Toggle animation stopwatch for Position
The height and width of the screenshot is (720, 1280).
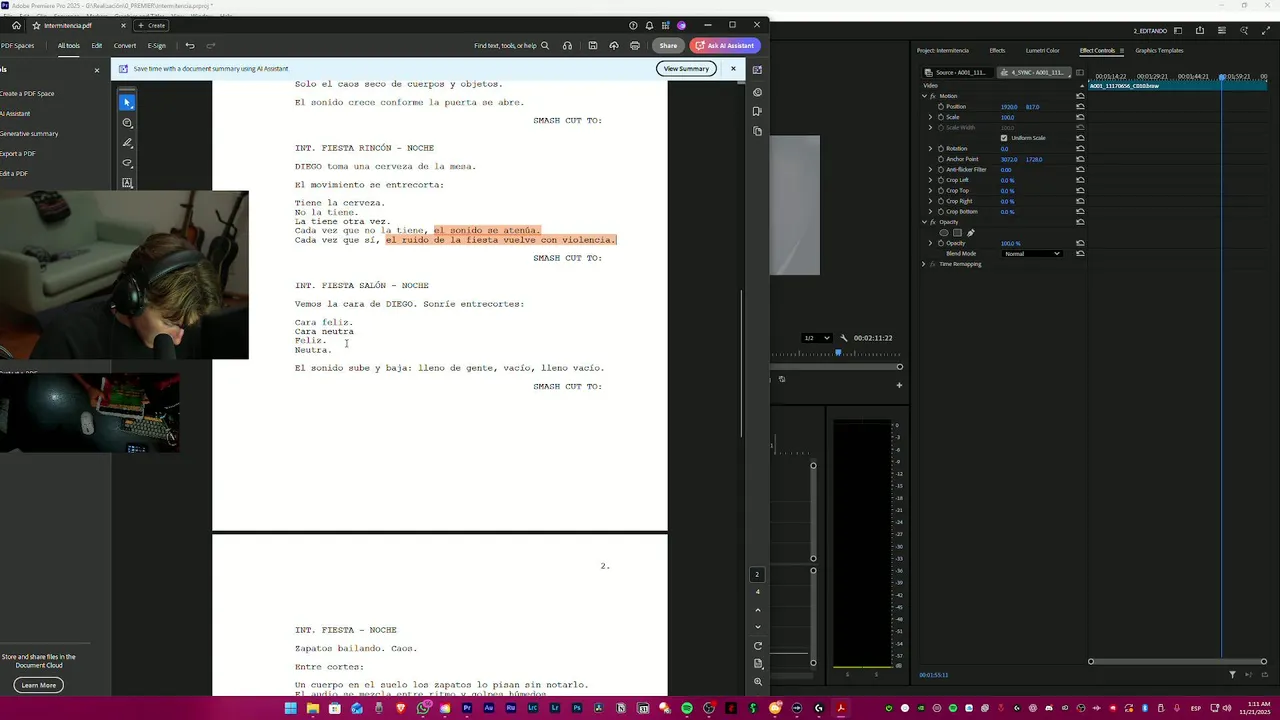coord(941,106)
